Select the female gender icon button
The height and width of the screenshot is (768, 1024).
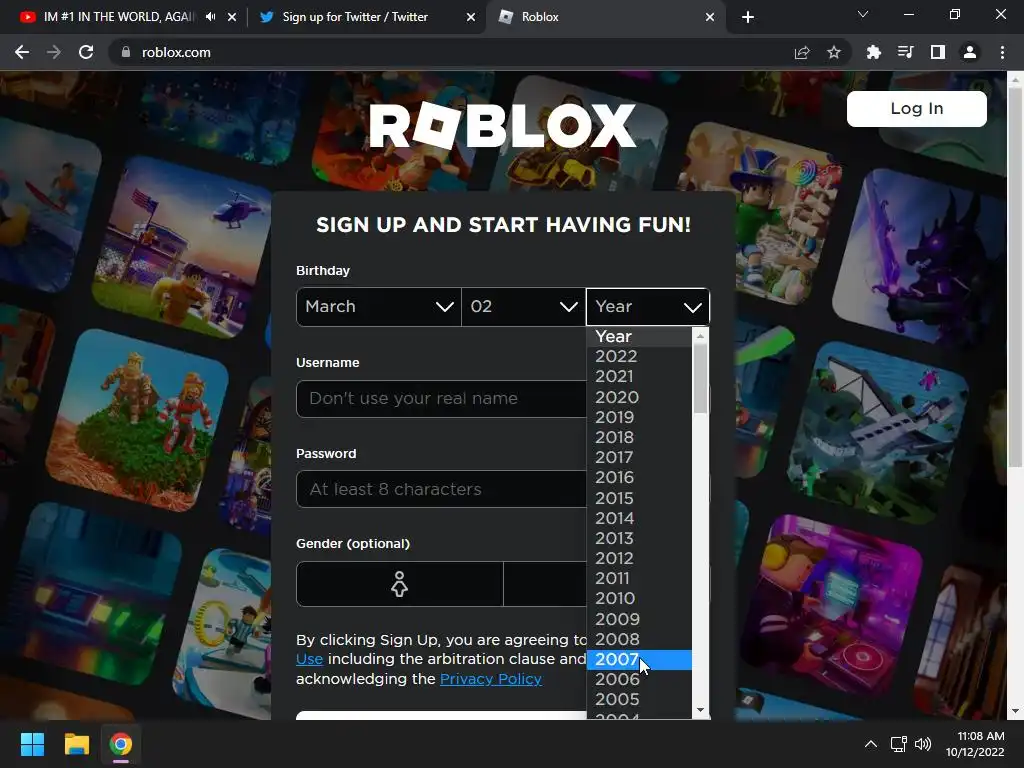coord(400,584)
